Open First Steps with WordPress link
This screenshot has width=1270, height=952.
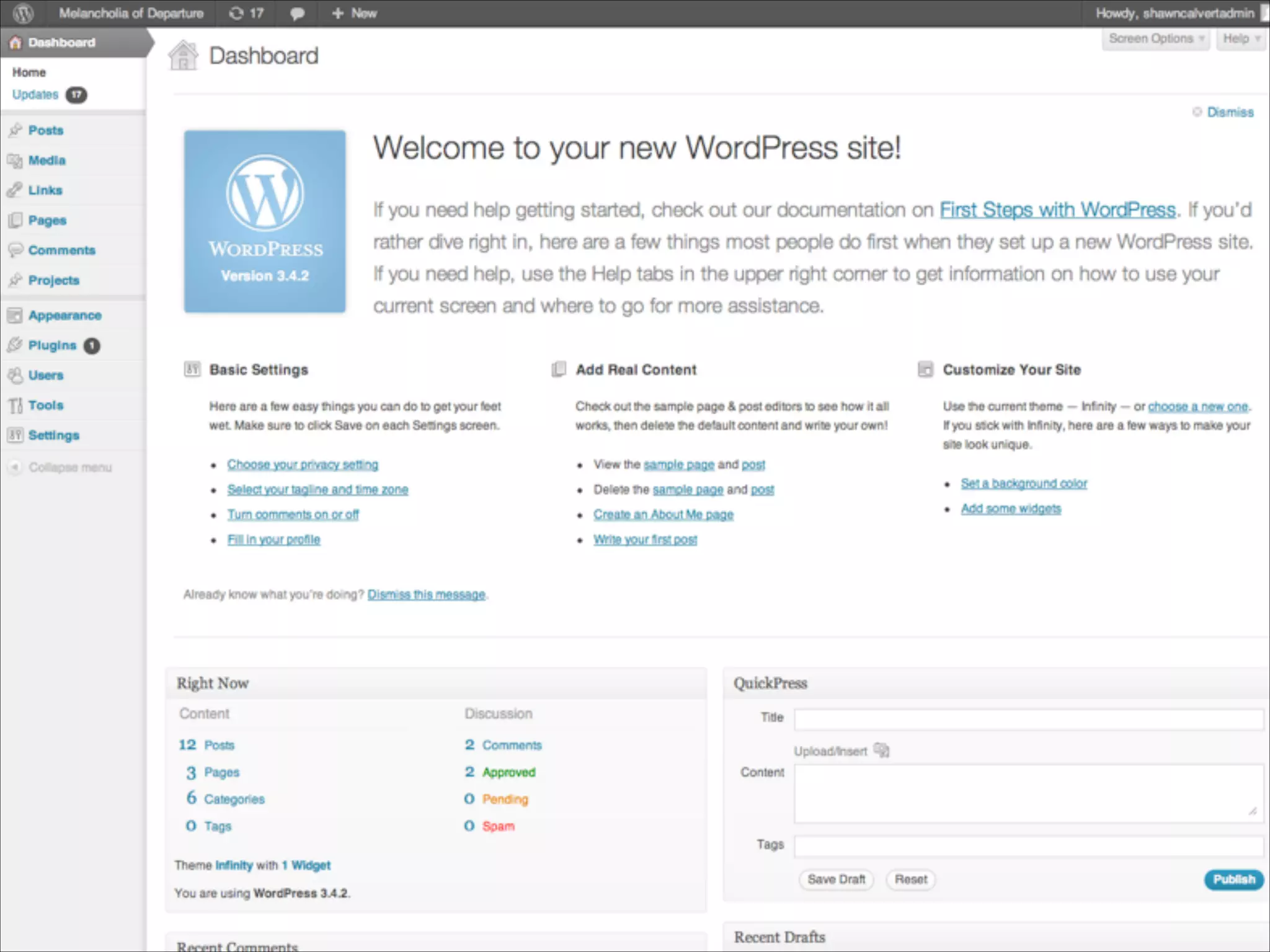click(x=1057, y=210)
